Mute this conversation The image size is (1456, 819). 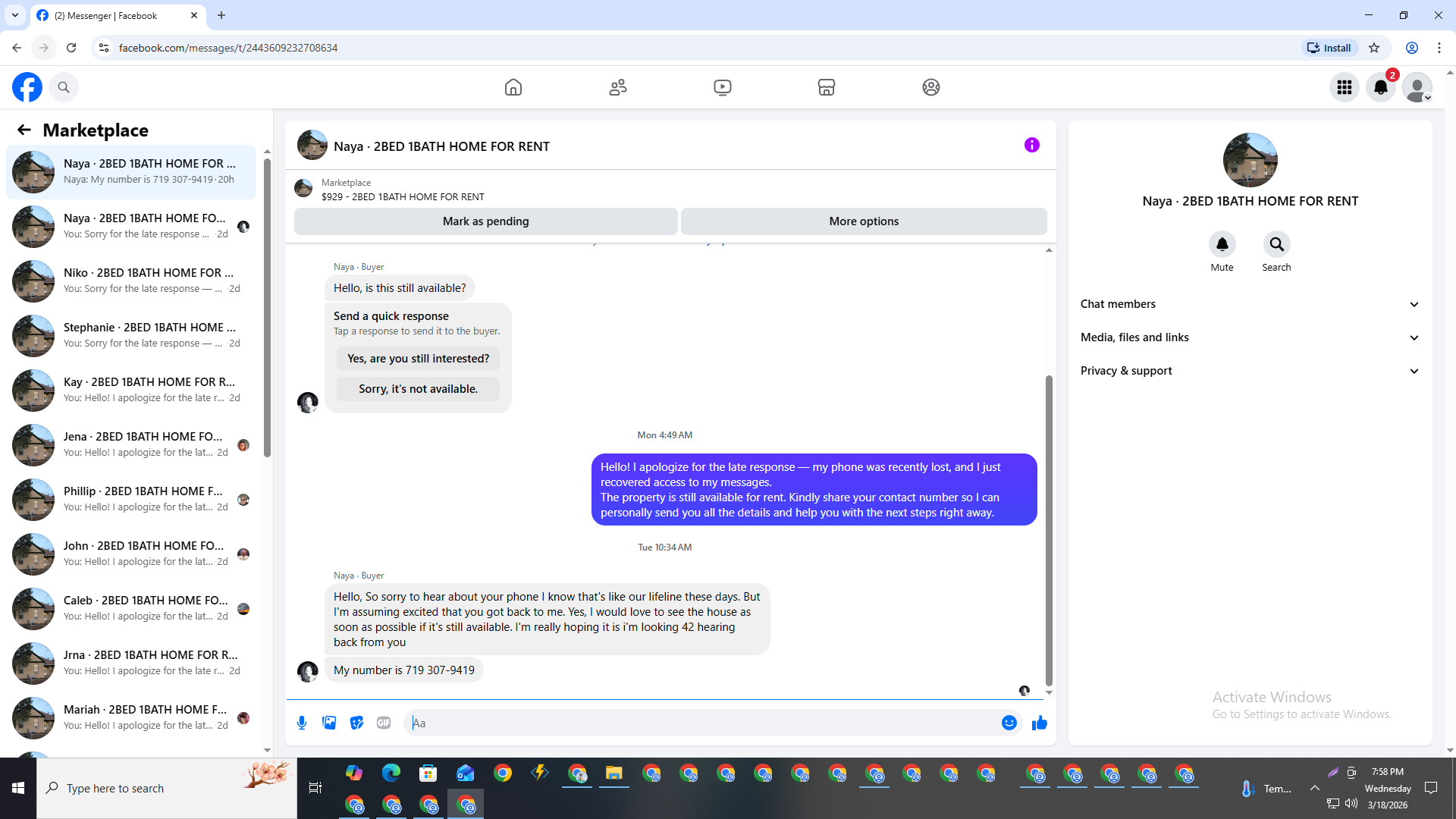tap(1222, 244)
